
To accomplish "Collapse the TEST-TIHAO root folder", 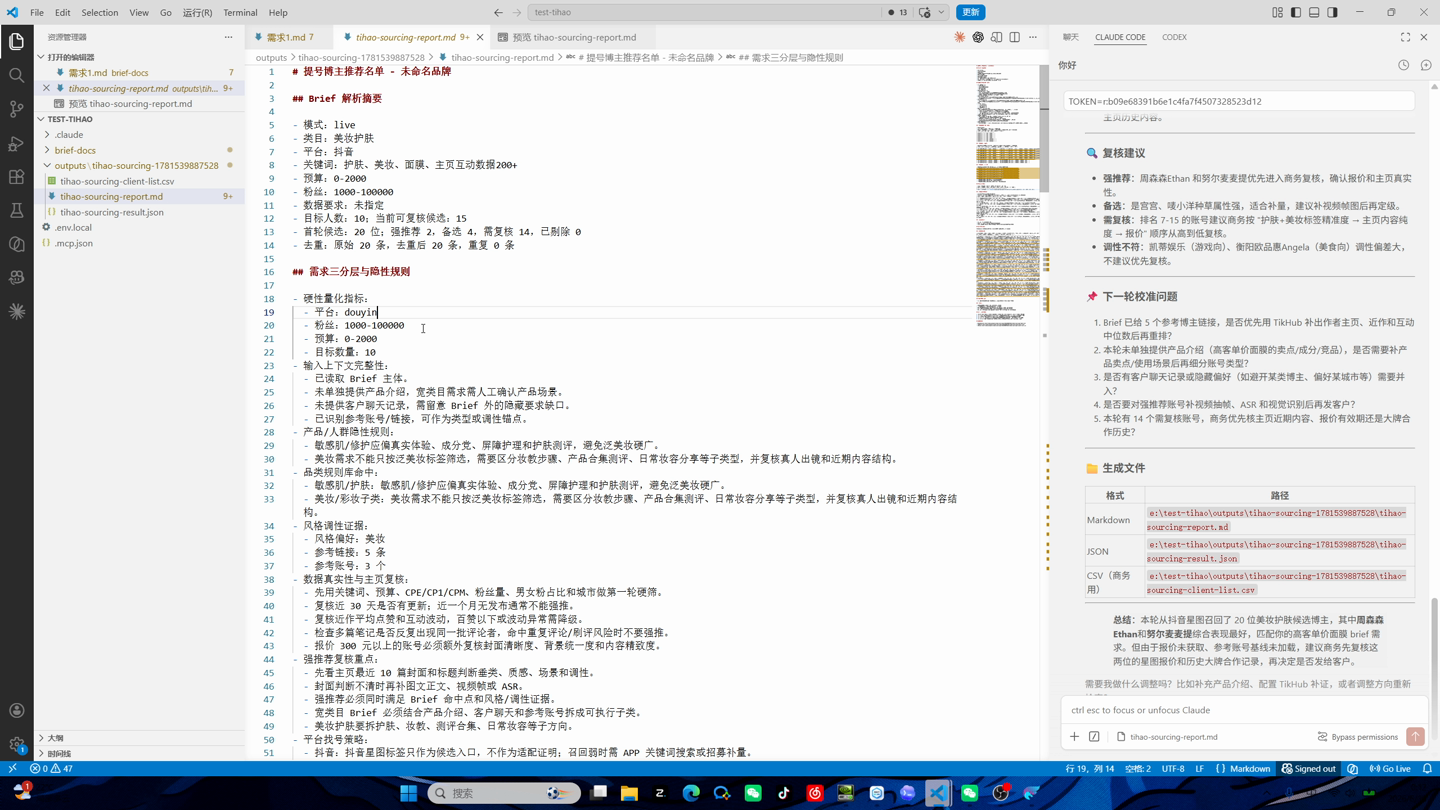I will 70,119.
